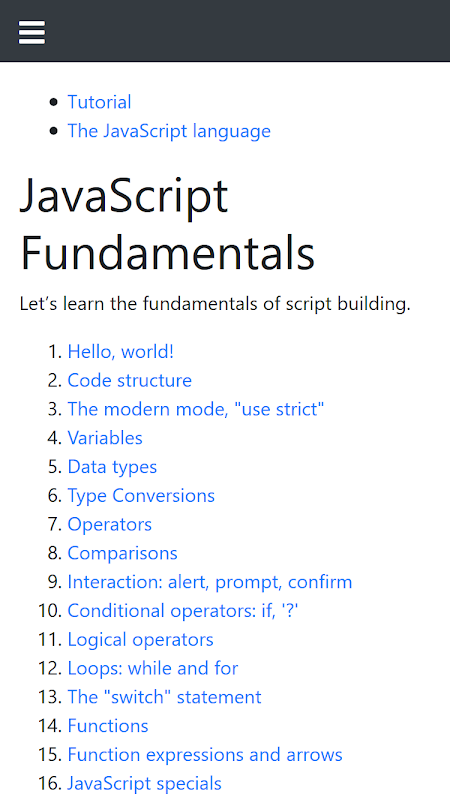Open the Data types chapter
This screenshot has height=800, width=450.
pos(112,467)
